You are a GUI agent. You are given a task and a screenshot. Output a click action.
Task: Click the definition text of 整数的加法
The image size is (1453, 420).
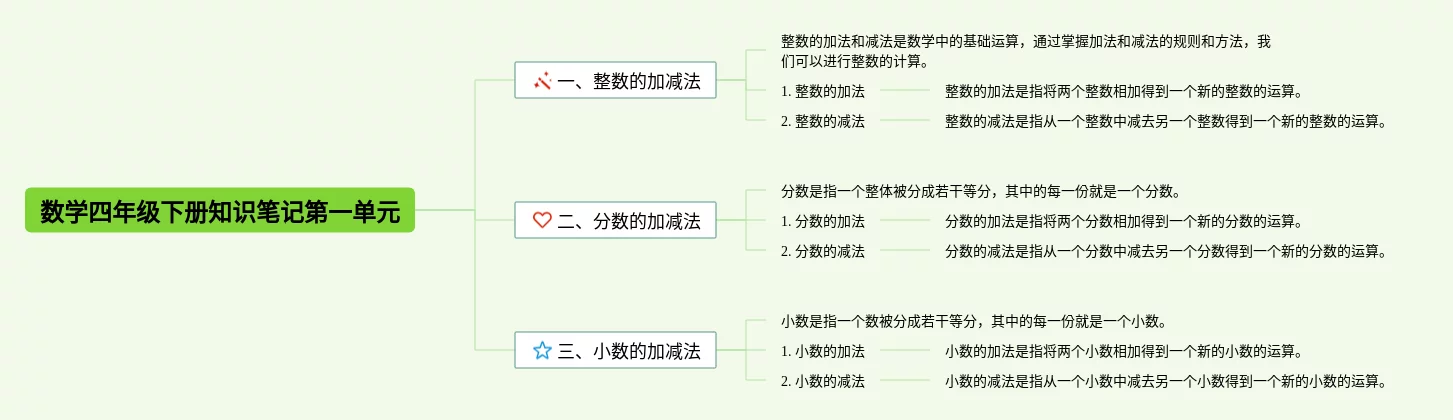point(1124,92)
